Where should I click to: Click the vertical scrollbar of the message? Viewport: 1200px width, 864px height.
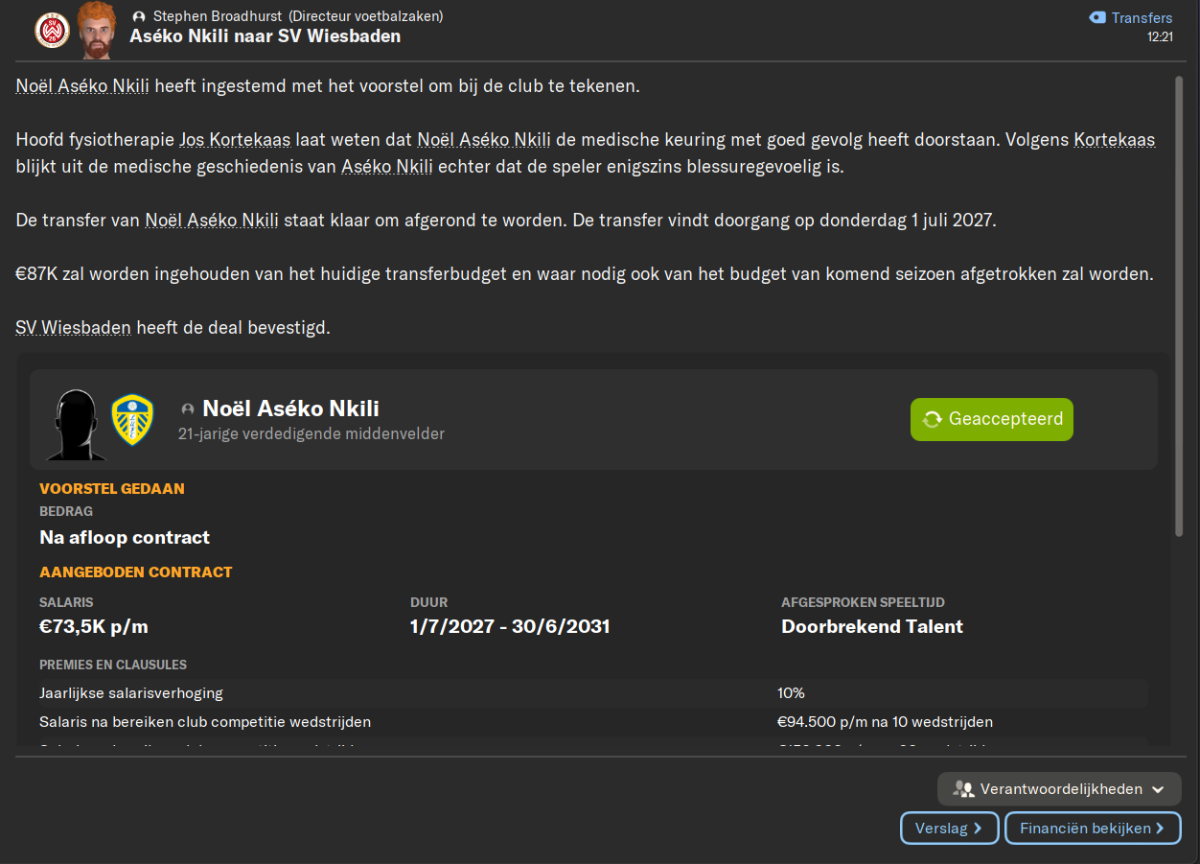tap(1180, 305)
